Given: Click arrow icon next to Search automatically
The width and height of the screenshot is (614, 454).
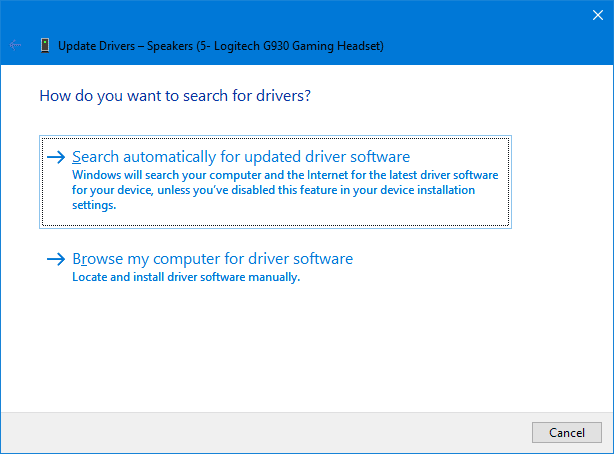Looking at the screenshot, I should 56,157.
